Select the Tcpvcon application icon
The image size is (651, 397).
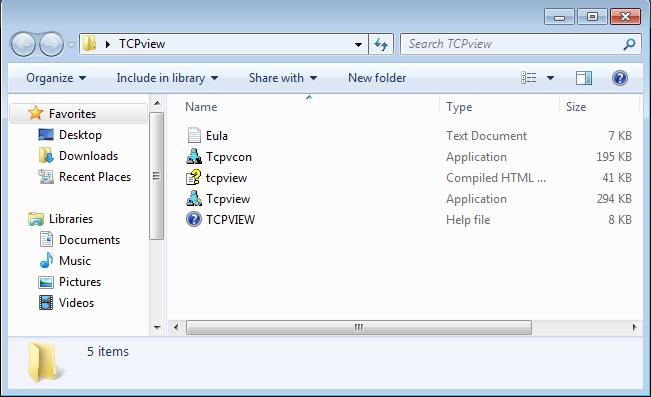tap(194, 157)
